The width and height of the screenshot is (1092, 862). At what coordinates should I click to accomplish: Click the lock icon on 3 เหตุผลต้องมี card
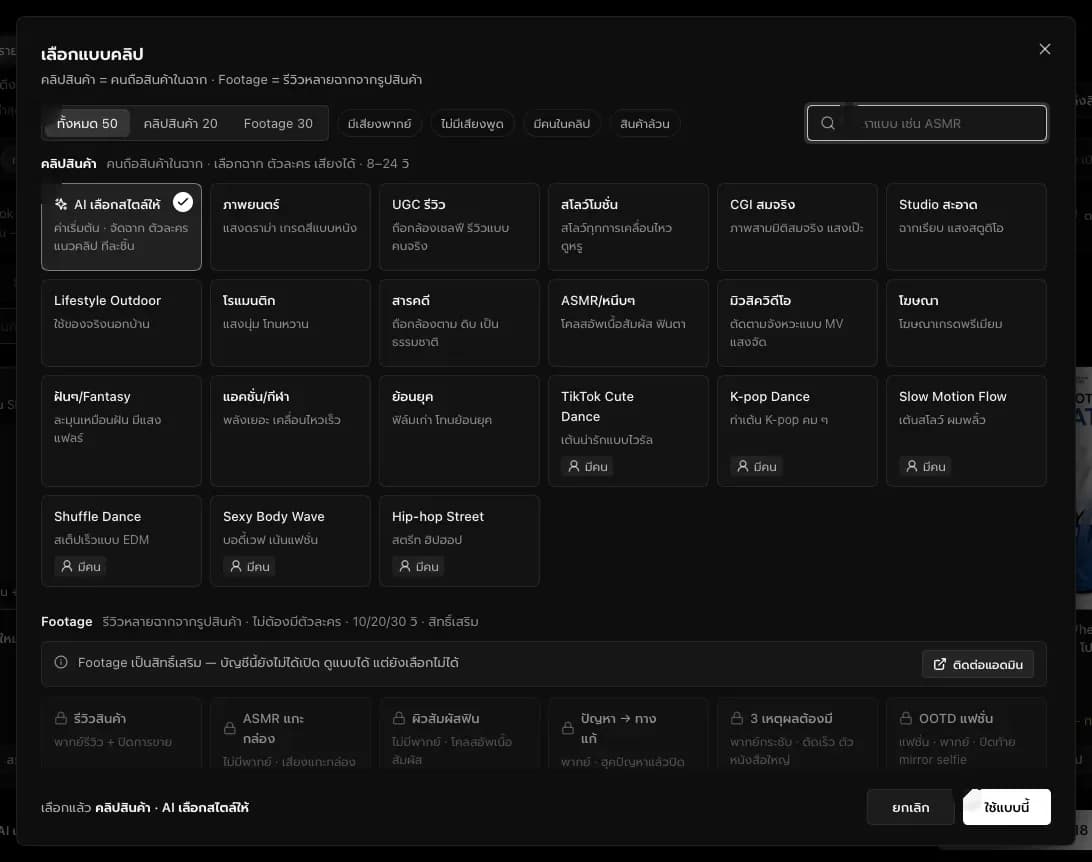point(737,718)
